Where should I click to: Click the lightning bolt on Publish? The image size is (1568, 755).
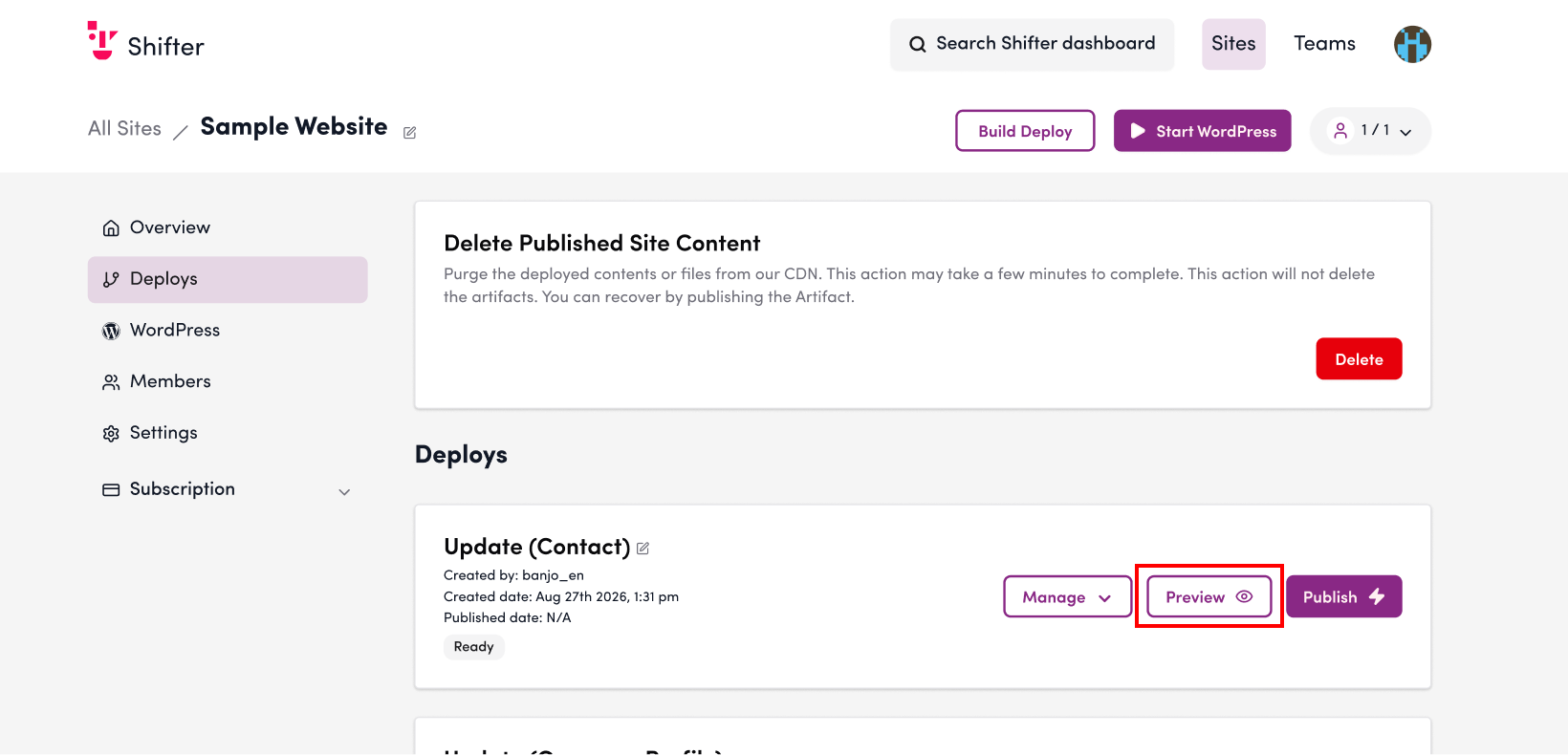(x=1377, y=596)
